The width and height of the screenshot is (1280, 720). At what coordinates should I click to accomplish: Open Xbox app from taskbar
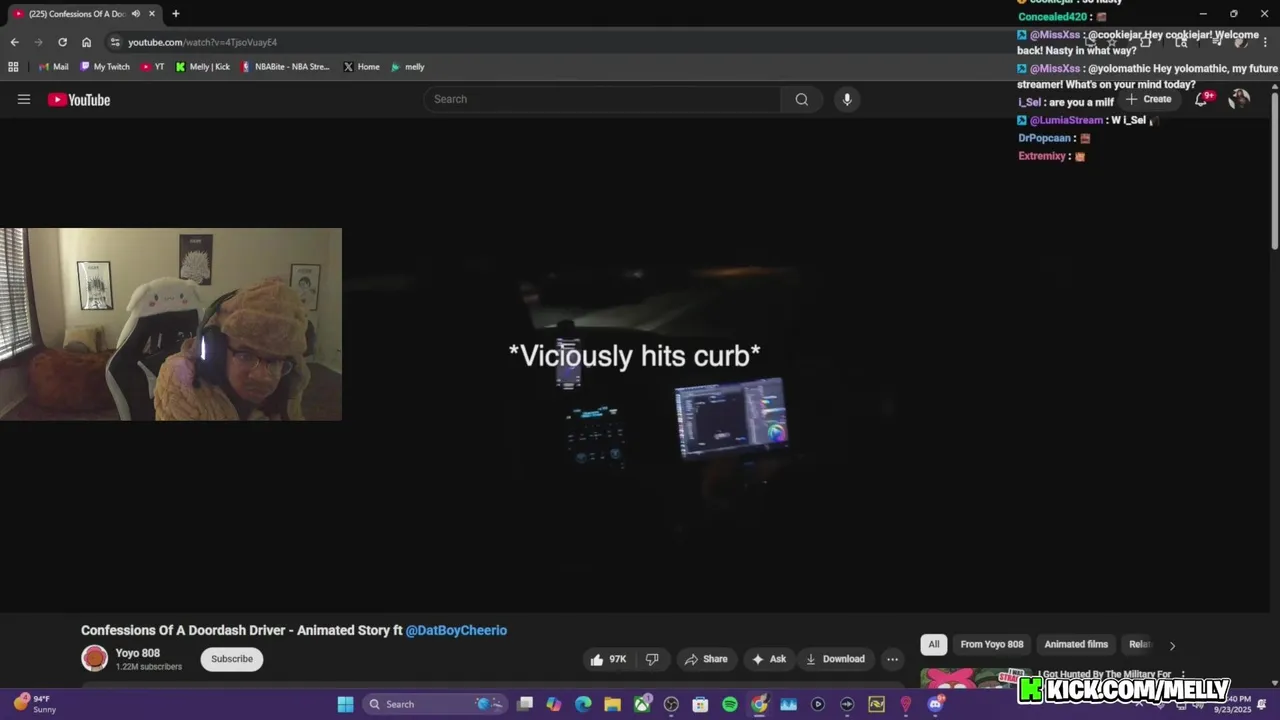(x=642, y=704)
